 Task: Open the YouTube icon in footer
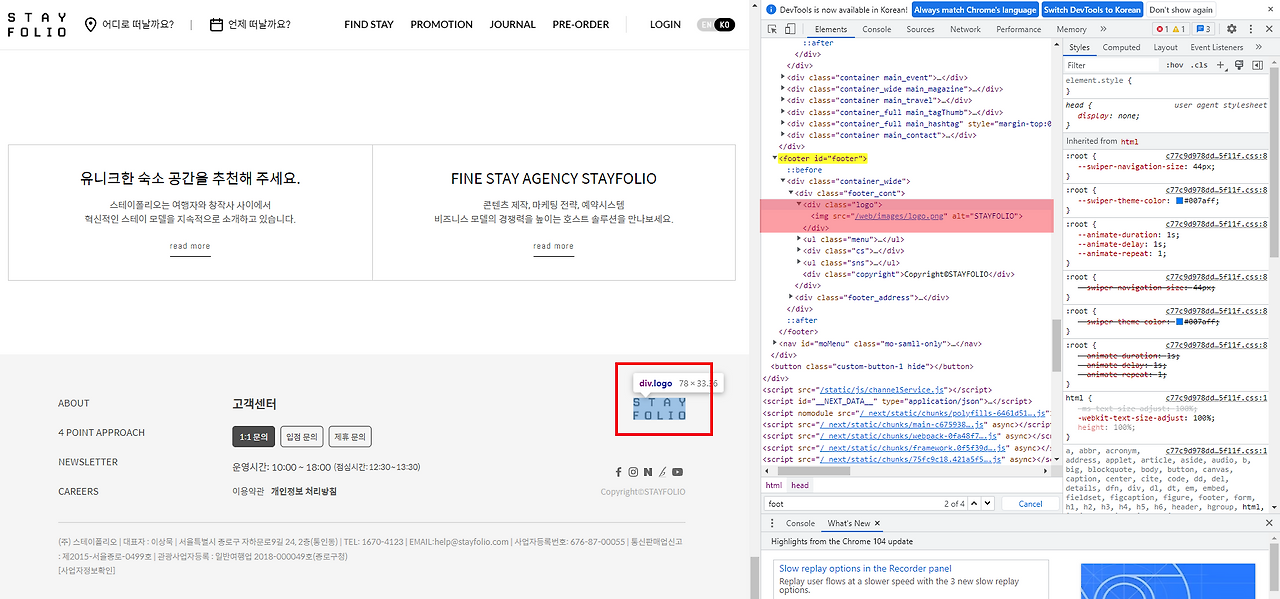(x=678, y=472)
